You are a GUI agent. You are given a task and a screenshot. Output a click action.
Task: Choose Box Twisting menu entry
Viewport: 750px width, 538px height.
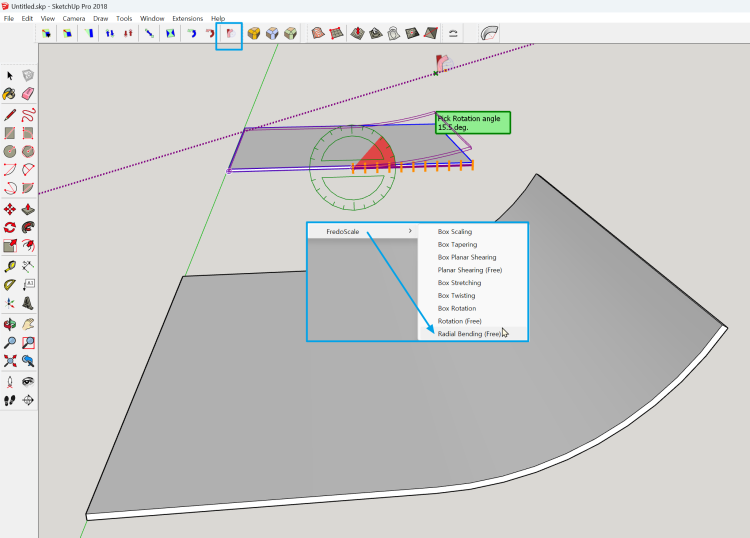(x=456, y=296)
